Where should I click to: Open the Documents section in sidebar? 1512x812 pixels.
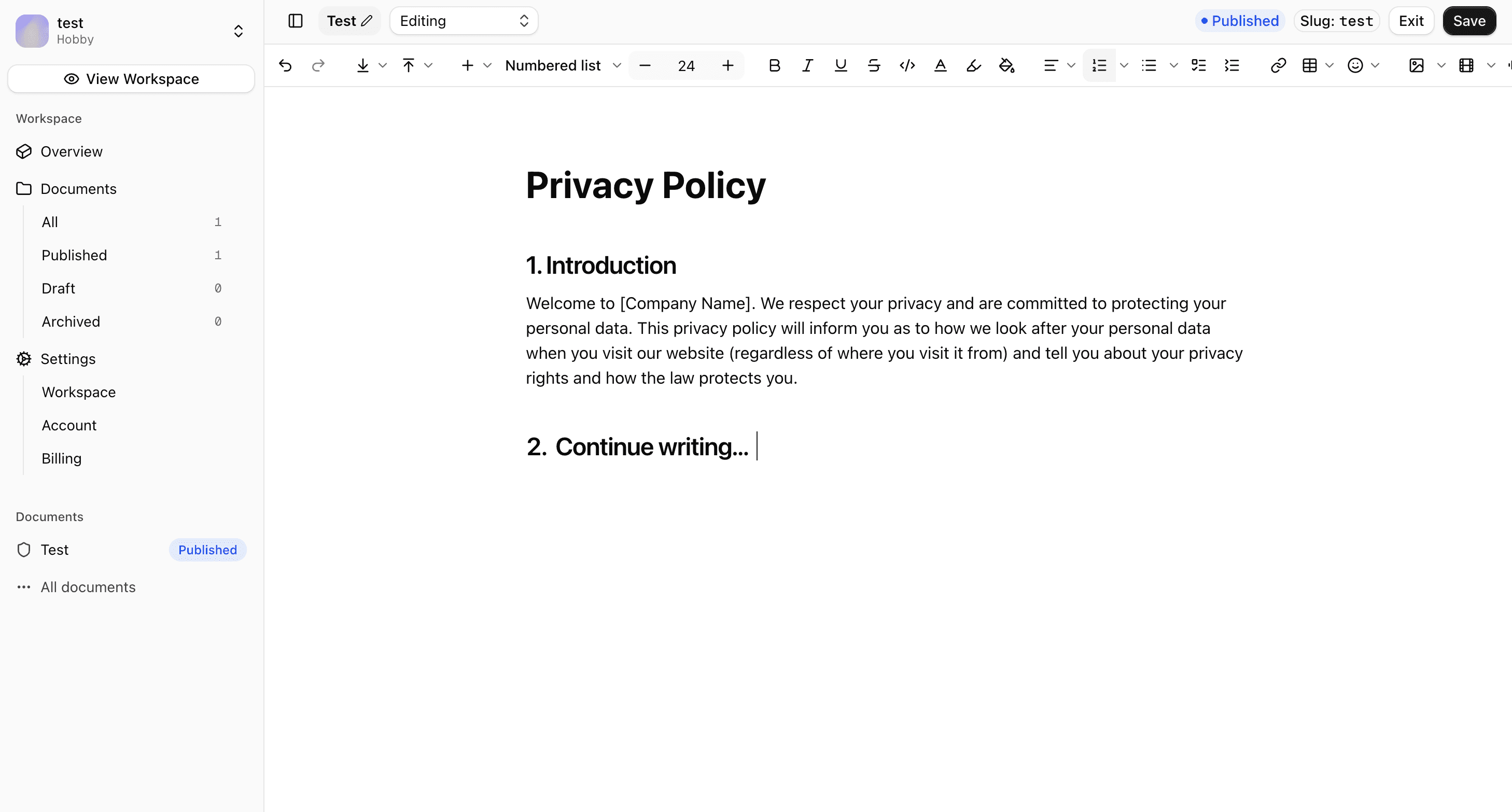click(78, 188)
